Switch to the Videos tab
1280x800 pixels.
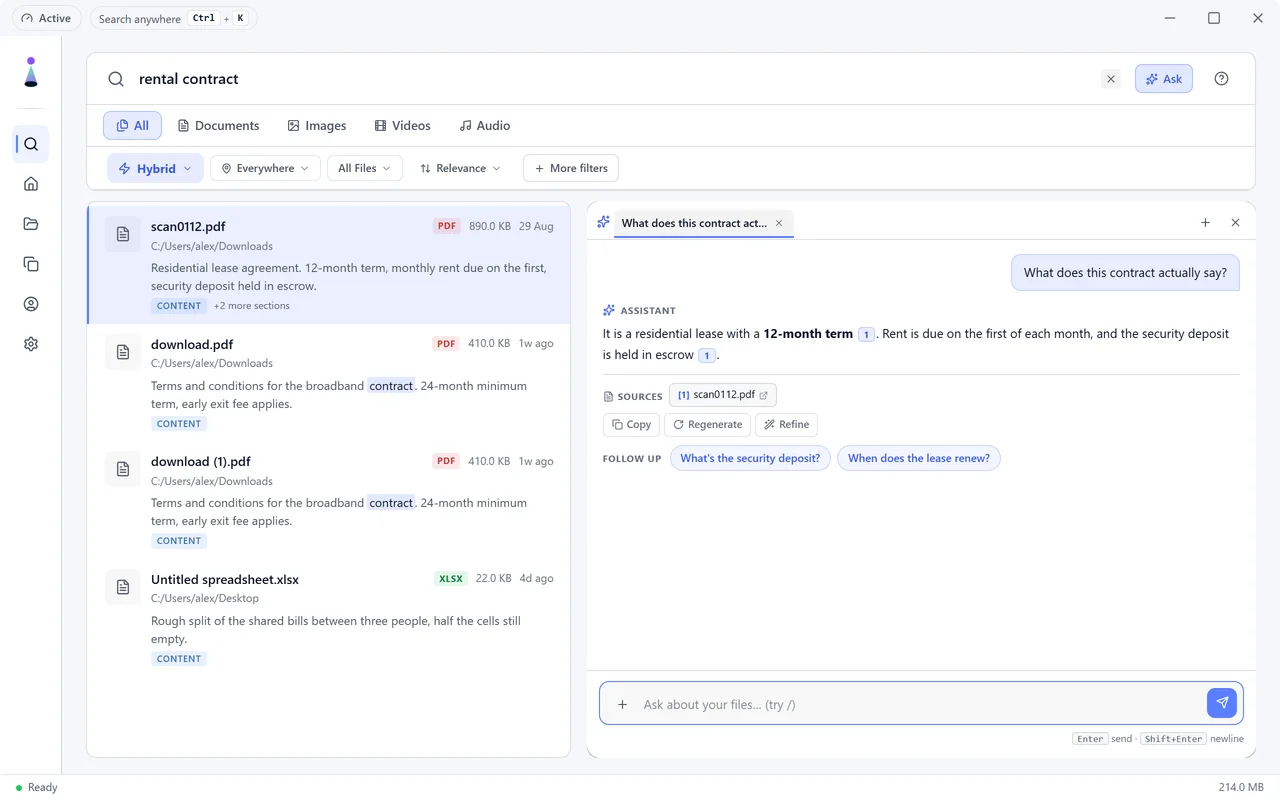coord(403,126)
